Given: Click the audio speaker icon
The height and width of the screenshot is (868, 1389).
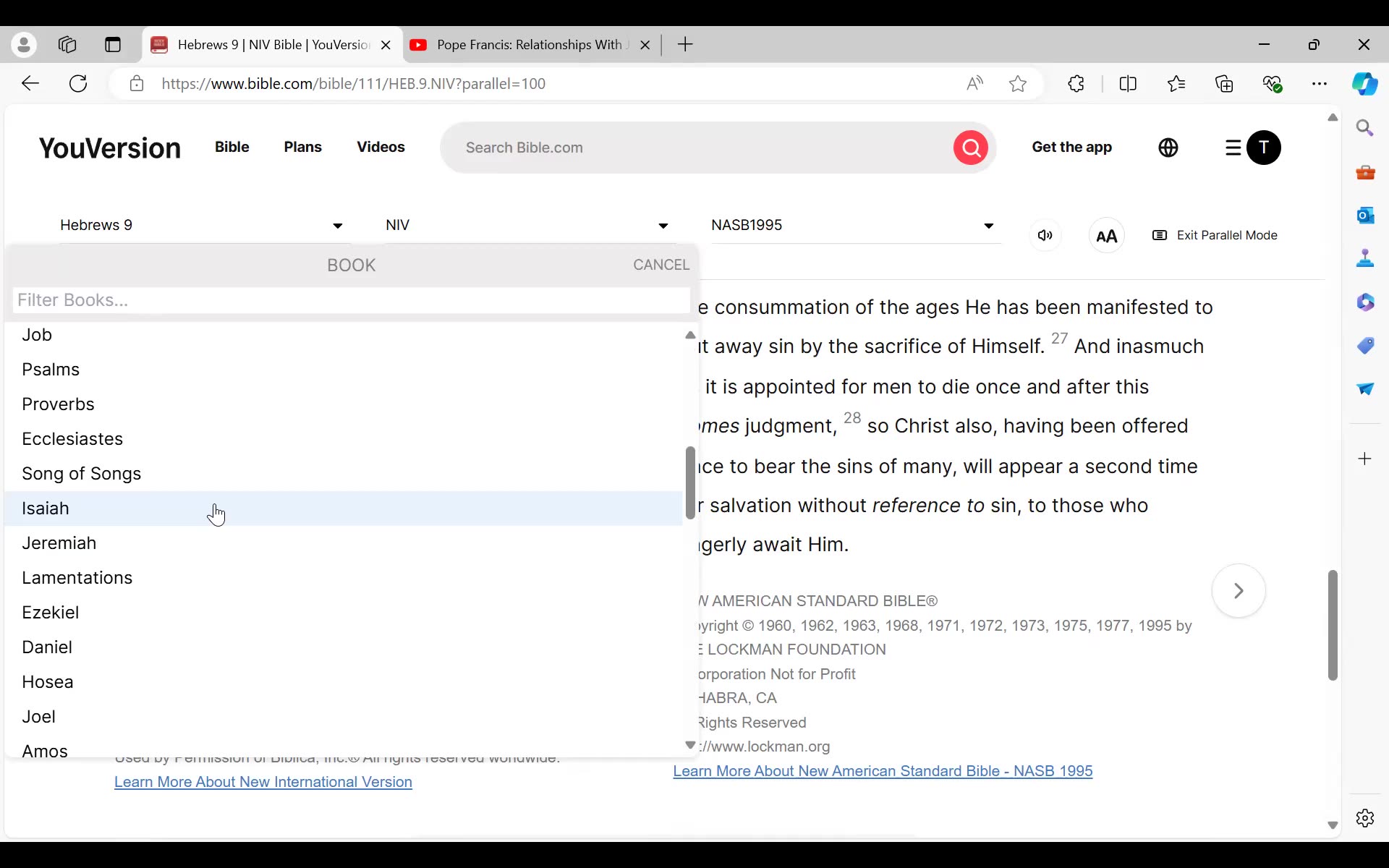Looking at the screenshot, I should pyautogui.click(x=1045, y=235).
